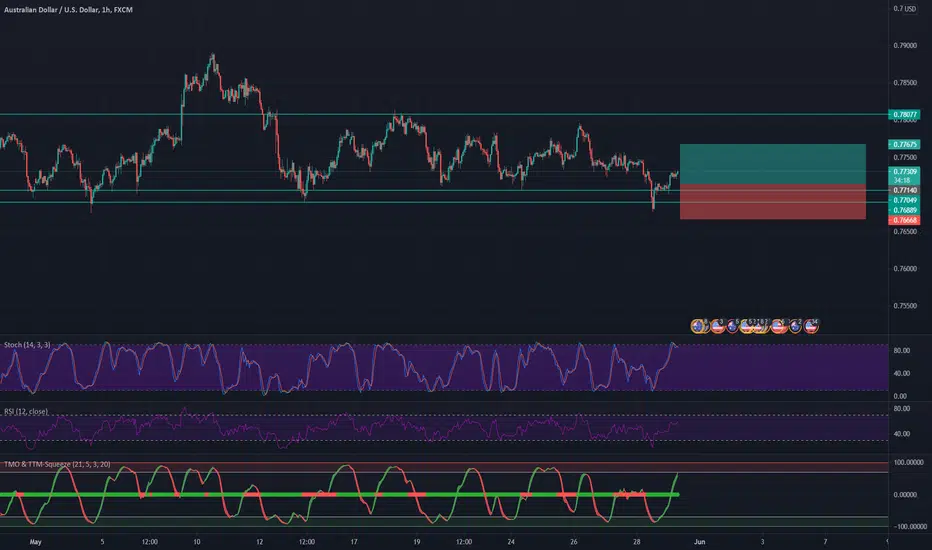Image resolution: width=932 pixels, height=550 pixels.
Task: Select the green TTM-Squeeze zero line bar
Action: pyautogui.click(x=339, y=494)
